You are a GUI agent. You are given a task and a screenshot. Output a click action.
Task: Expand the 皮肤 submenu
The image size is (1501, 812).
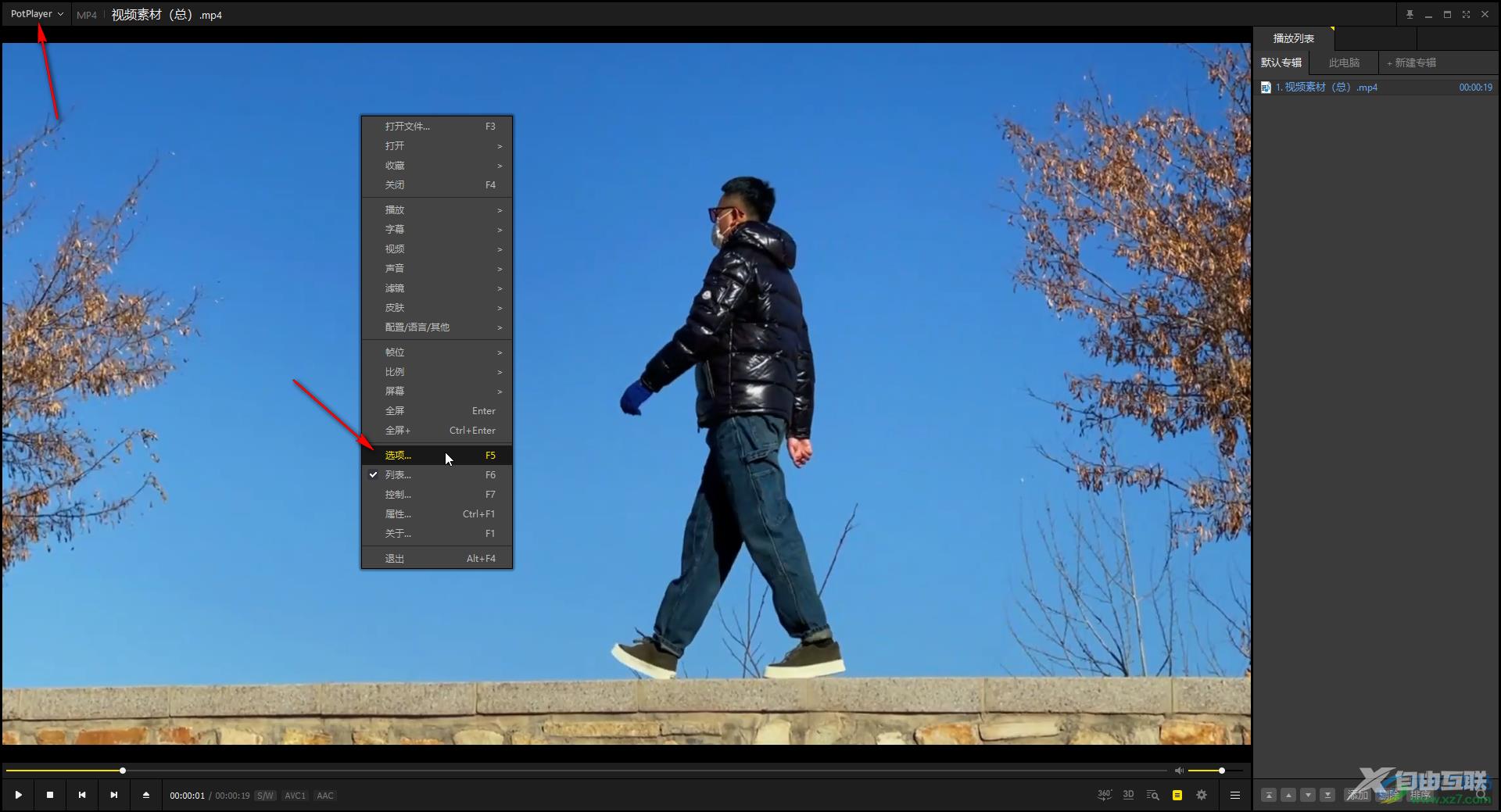(x=437, y=307)
